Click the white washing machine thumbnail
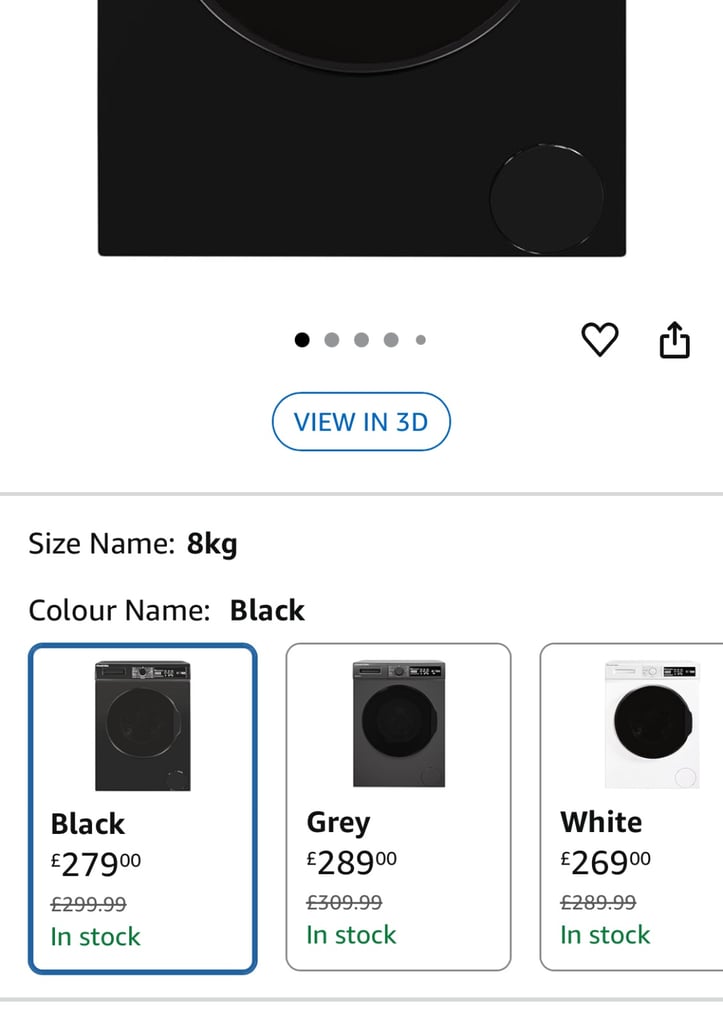 pyautogui.click(x=652, y=724)
